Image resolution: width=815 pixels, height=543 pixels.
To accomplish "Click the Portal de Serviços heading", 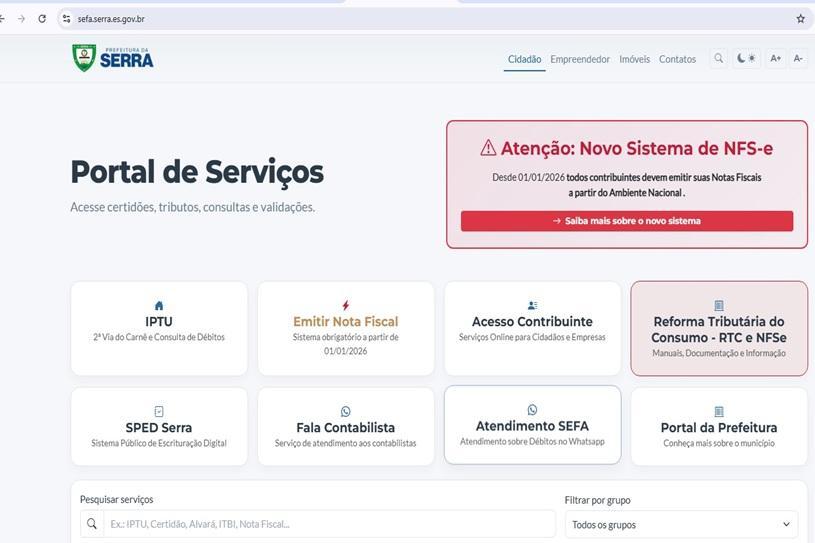I will pos(197,173).
